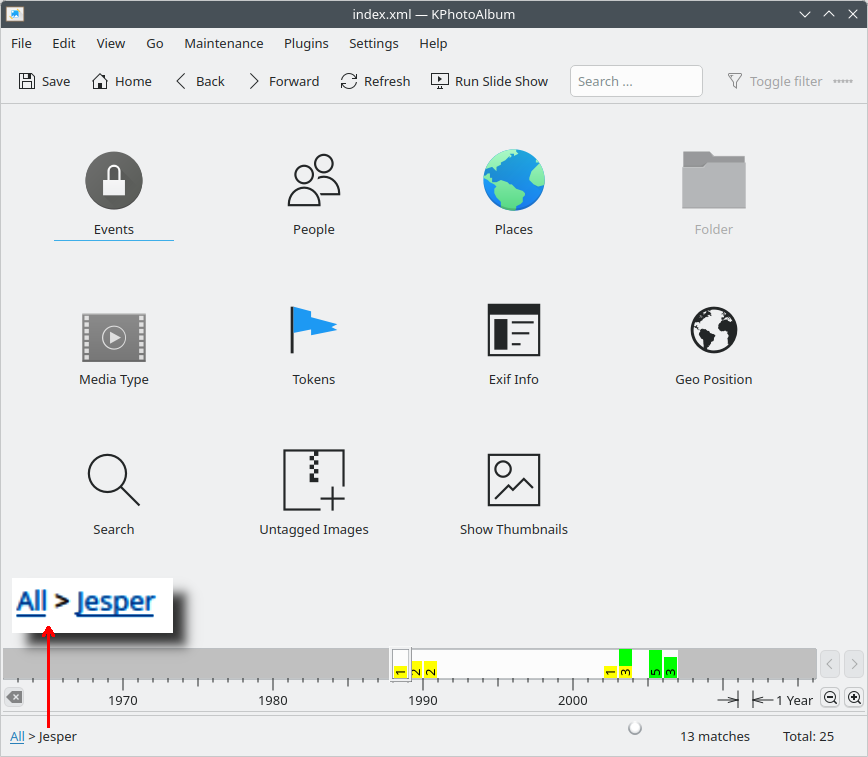The image size is (868, 757).
Task: Click the round status indicator in status bar
Action: click(x=635, y=728)
